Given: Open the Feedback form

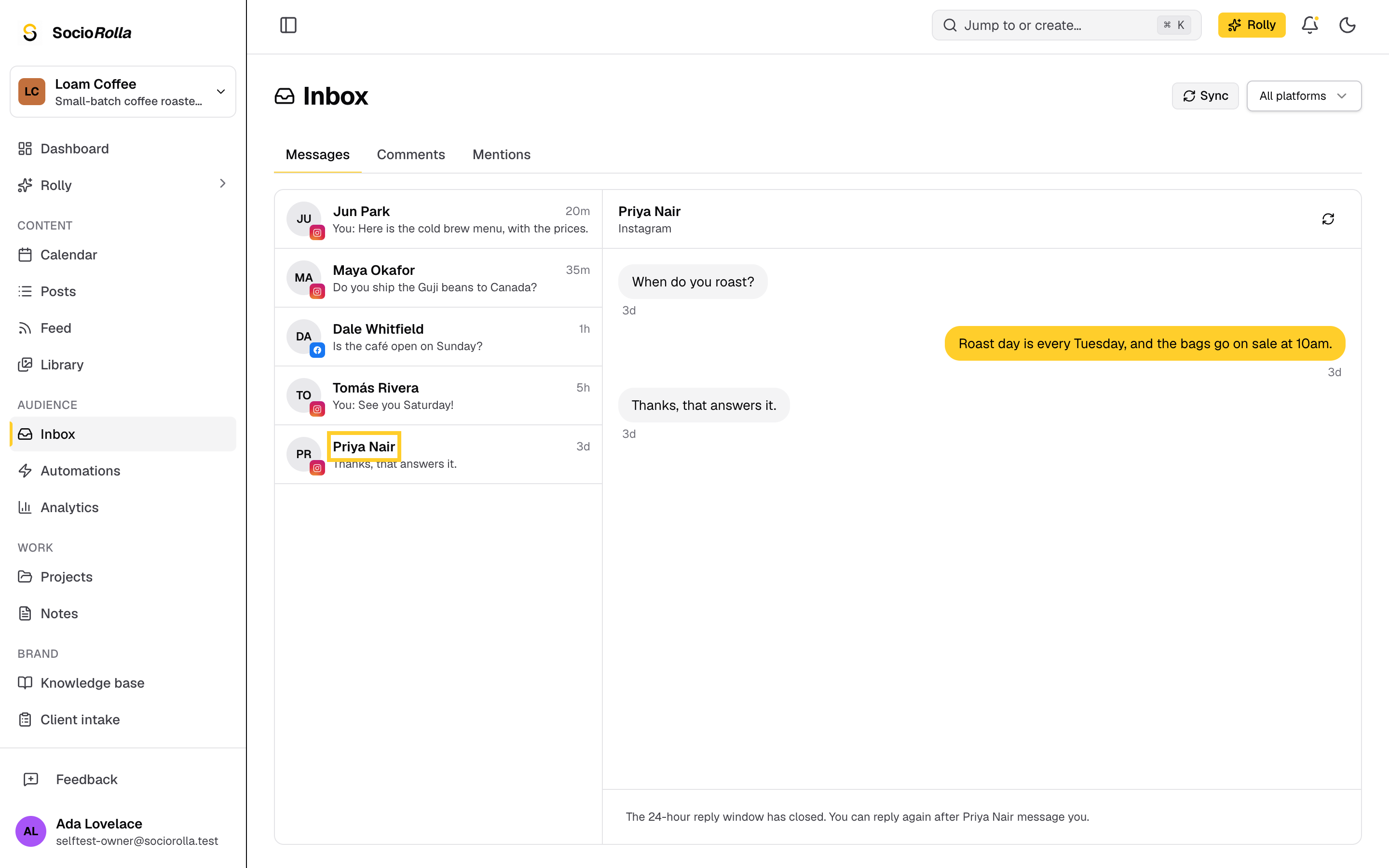Looking at the screenshot, I should click(x=123, y=779).
